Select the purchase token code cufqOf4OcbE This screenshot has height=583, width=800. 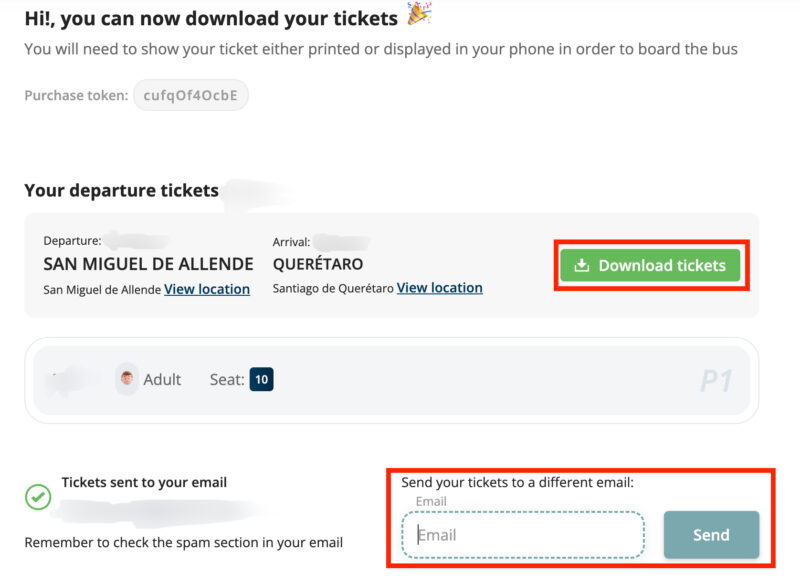[190, 96]
